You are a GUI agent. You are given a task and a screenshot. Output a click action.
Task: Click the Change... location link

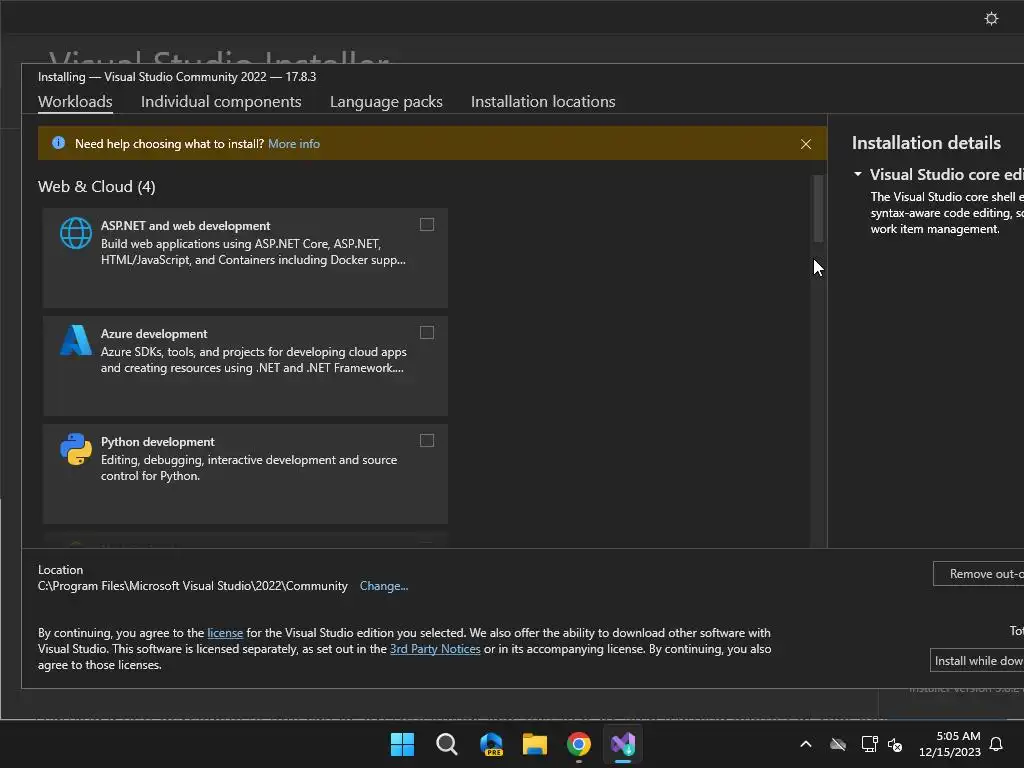click(x=383, y=586)
